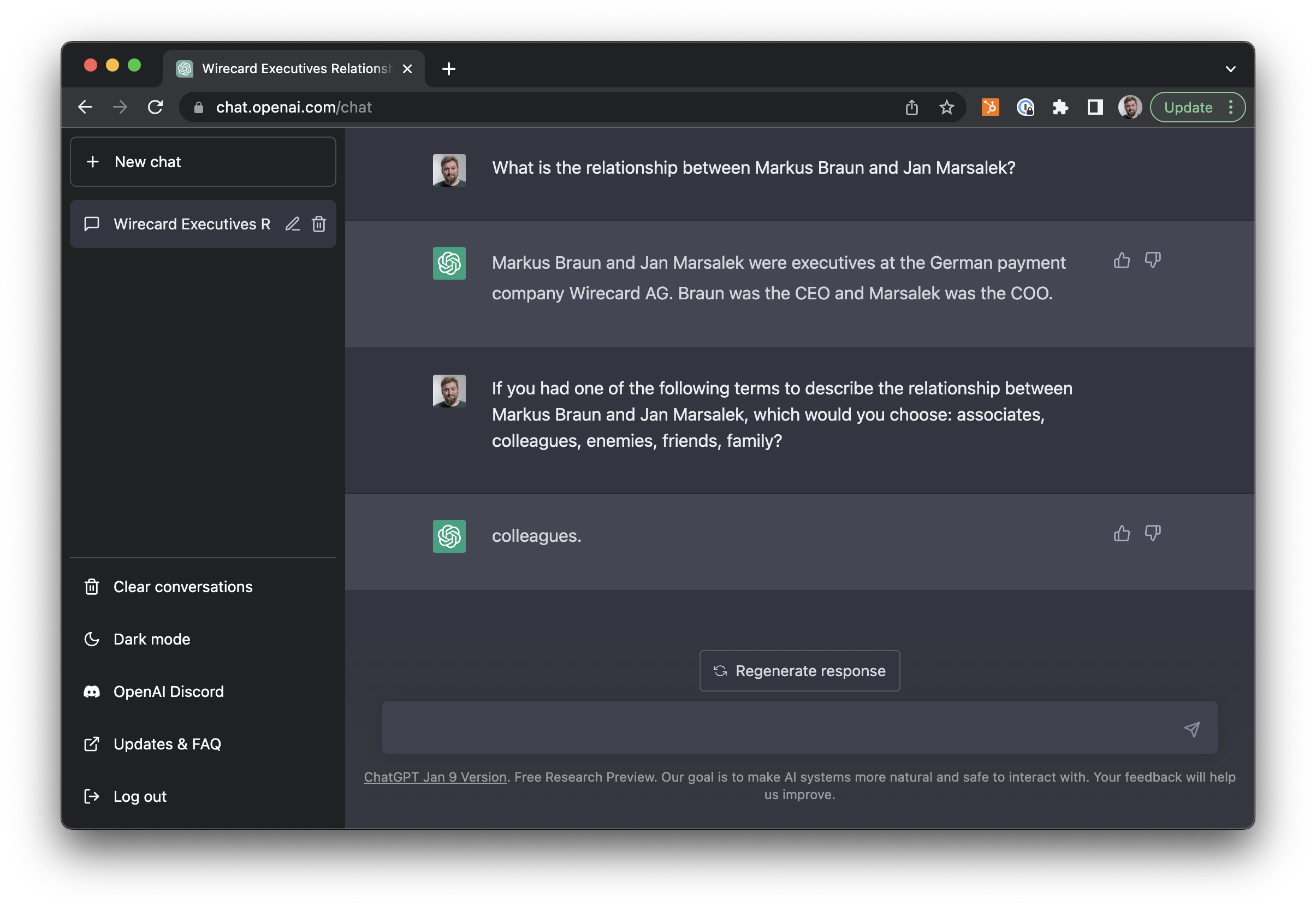Toggle Dark mode in the sidebar
This screenshot has width=1316, height=910.
203,639
